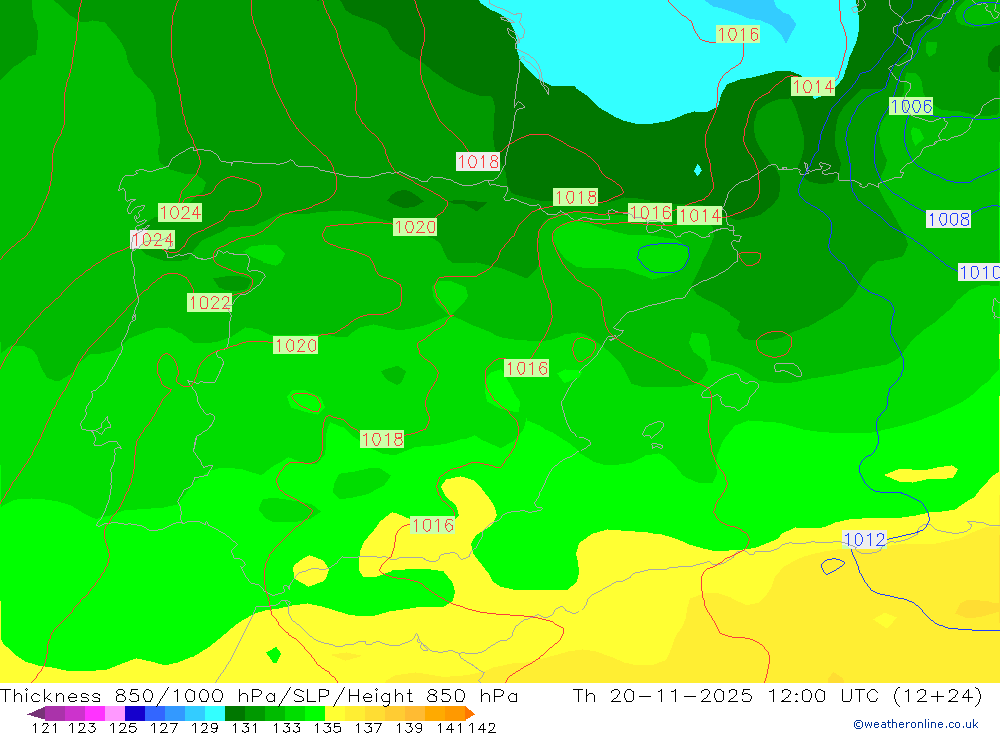Click the legend value 133
Screen dimensions: 1000x733
click(x=286, y=727)
